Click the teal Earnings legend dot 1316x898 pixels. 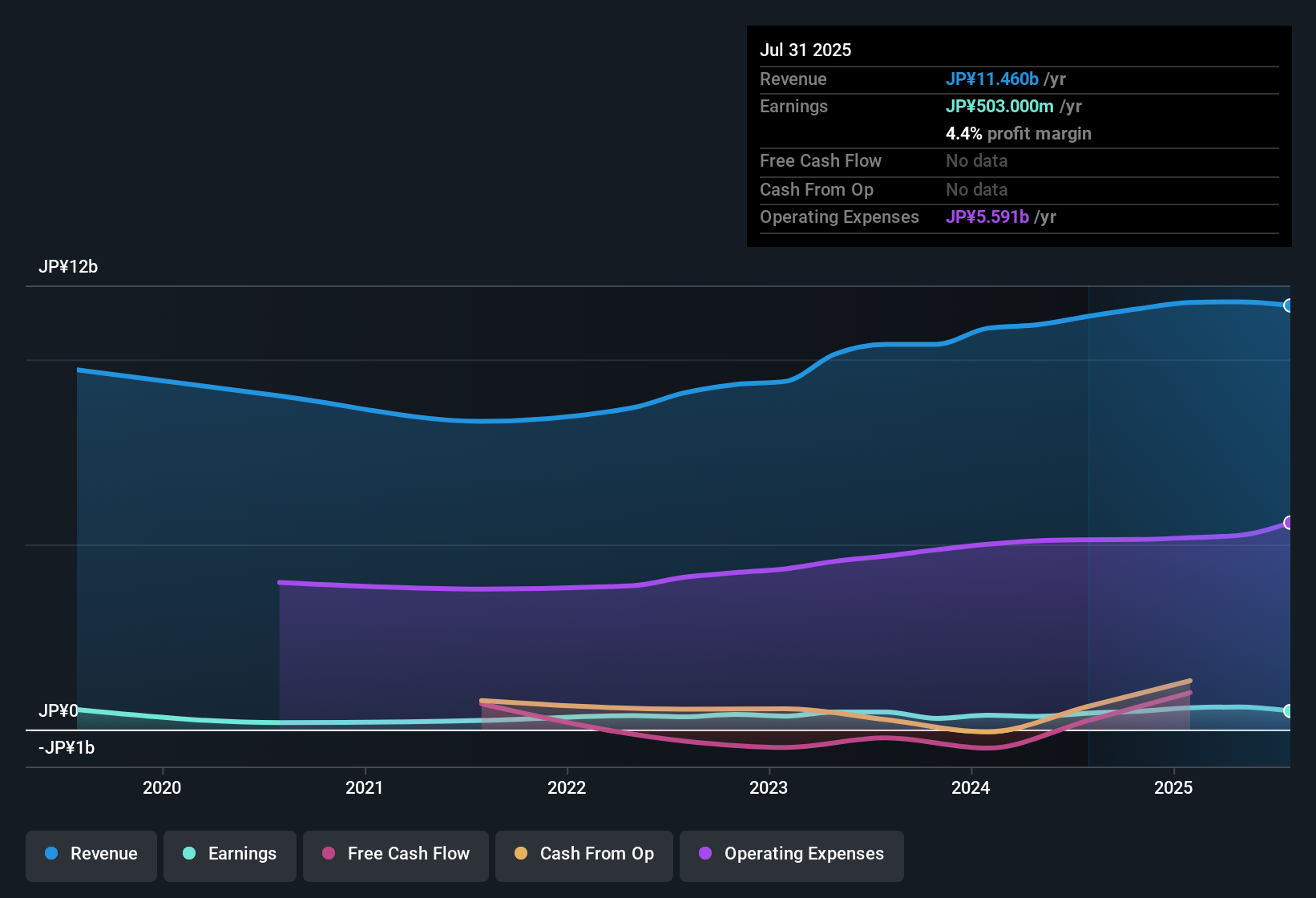190,854
